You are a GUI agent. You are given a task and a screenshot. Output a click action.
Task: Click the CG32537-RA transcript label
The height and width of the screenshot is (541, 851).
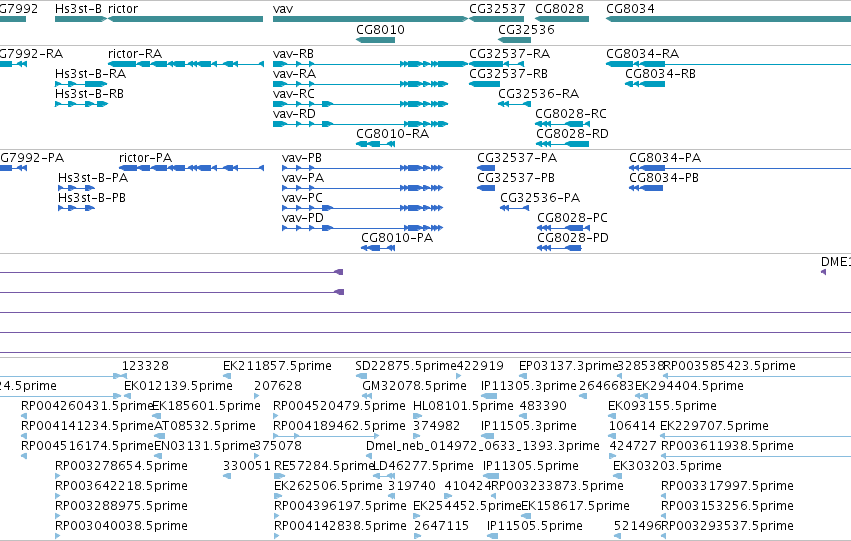510,54
